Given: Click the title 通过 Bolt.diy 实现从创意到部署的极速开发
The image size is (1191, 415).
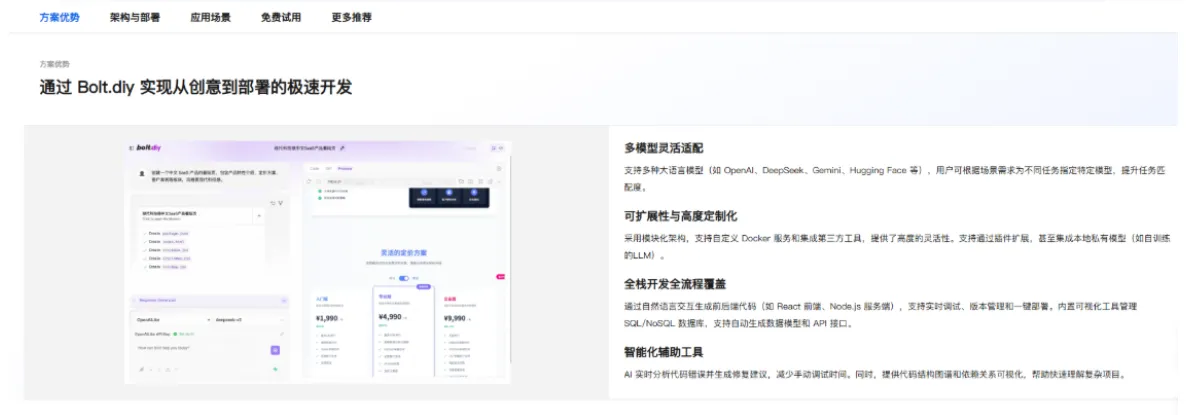Looking at the screenshot, I should (x=196, y=87).
